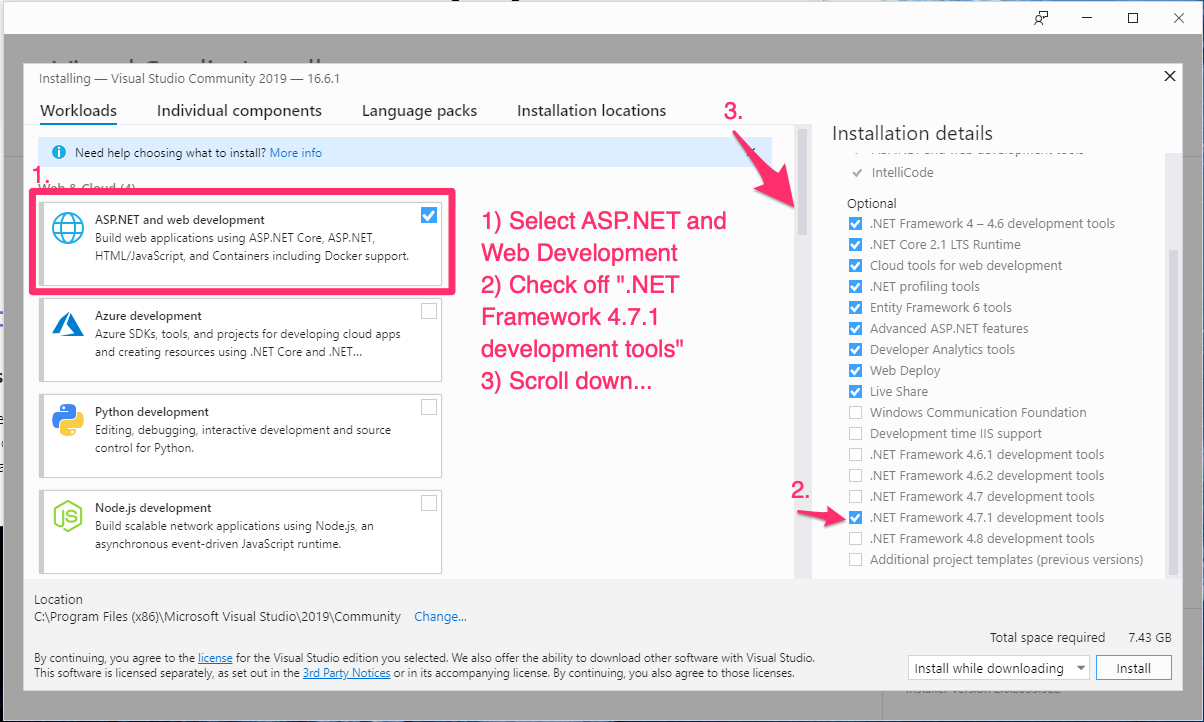
Task: Enable Windows Communication Foundation
Action: click(x=855, y=412)
